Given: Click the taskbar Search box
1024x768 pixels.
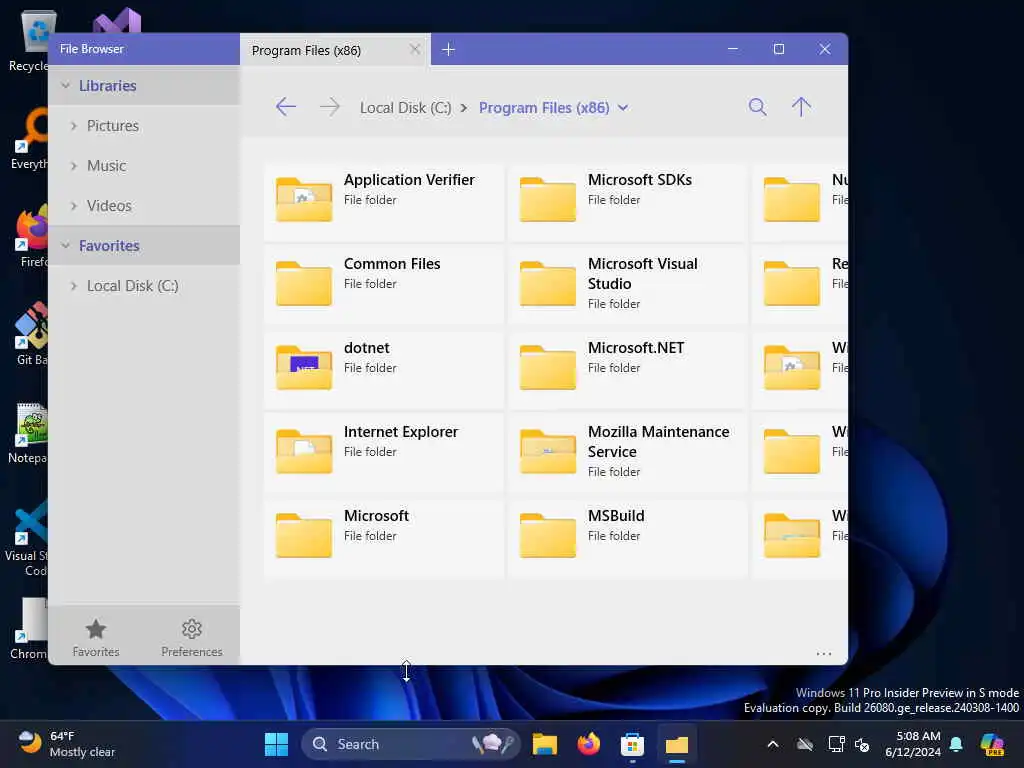Looking at the screenshot, I should pos(411,744).
